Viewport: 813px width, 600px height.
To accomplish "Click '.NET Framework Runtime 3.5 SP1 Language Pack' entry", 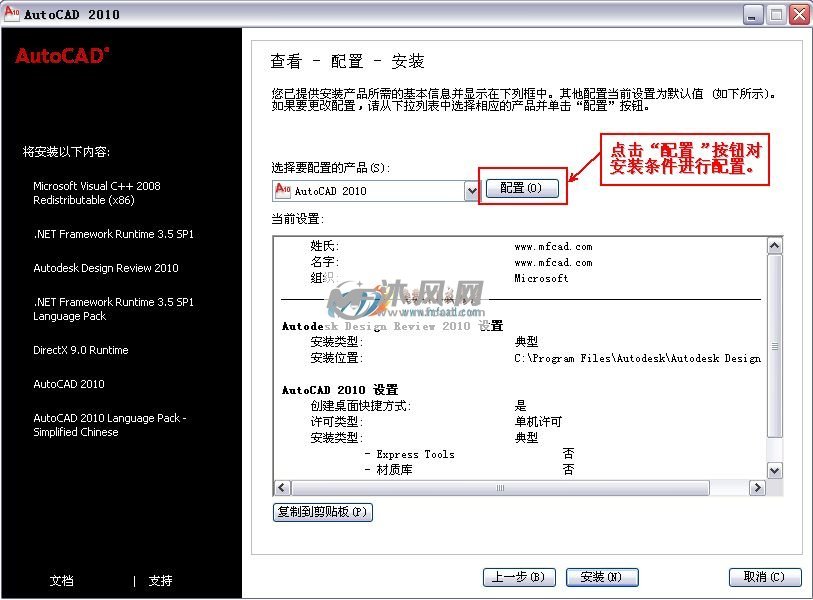I will tap(114, 309).
